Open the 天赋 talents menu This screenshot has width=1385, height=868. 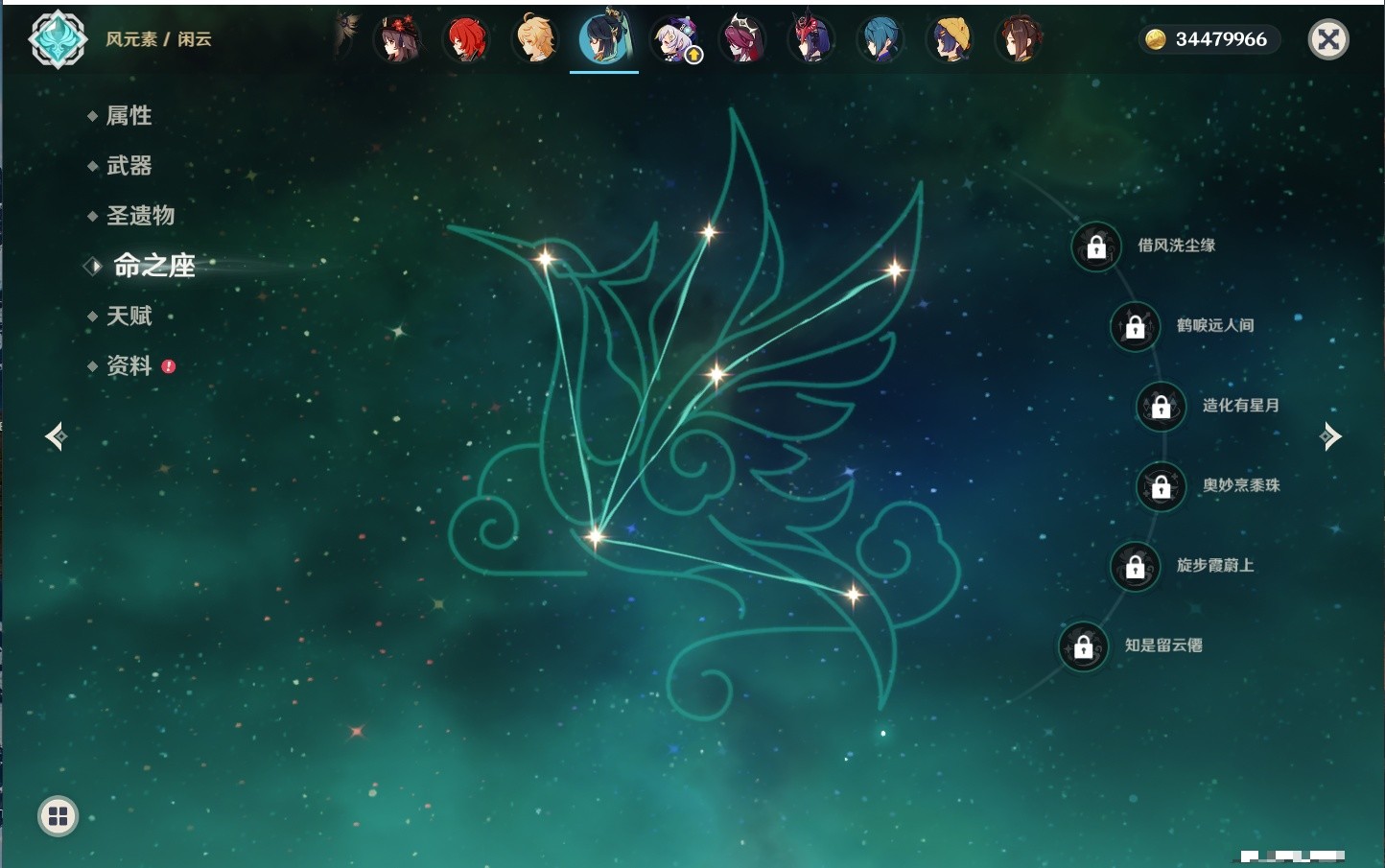click(x=129, y=316)
